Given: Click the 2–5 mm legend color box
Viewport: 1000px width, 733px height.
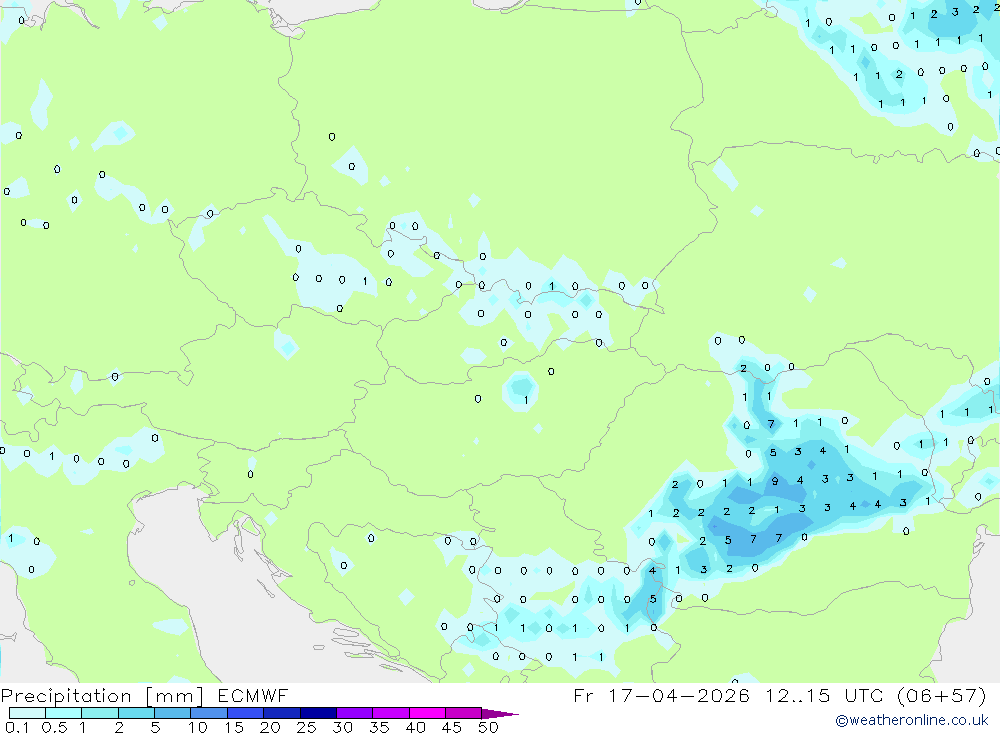Looking at the screenshot, I should [x=136, y=713].
